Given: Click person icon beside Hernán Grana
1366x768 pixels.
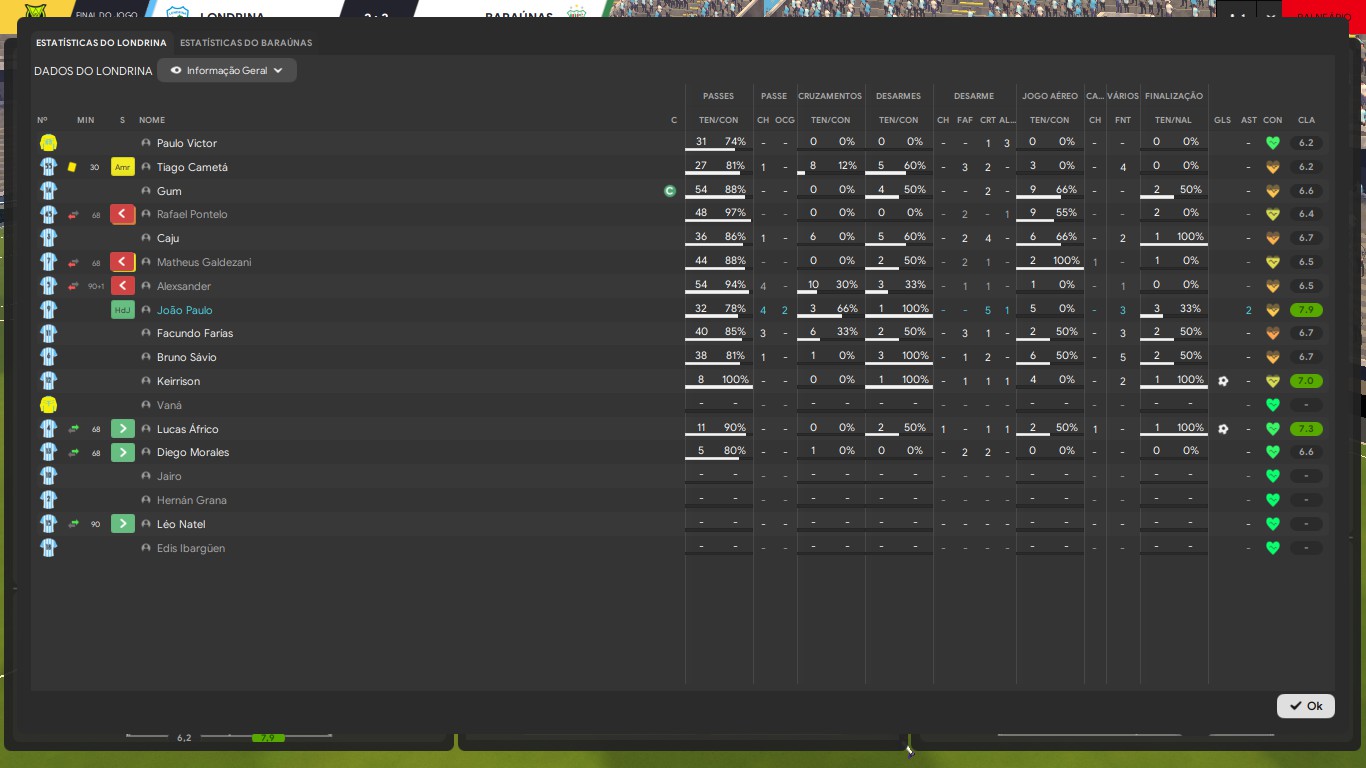Looking at the screenshot, I should [146, 500].
